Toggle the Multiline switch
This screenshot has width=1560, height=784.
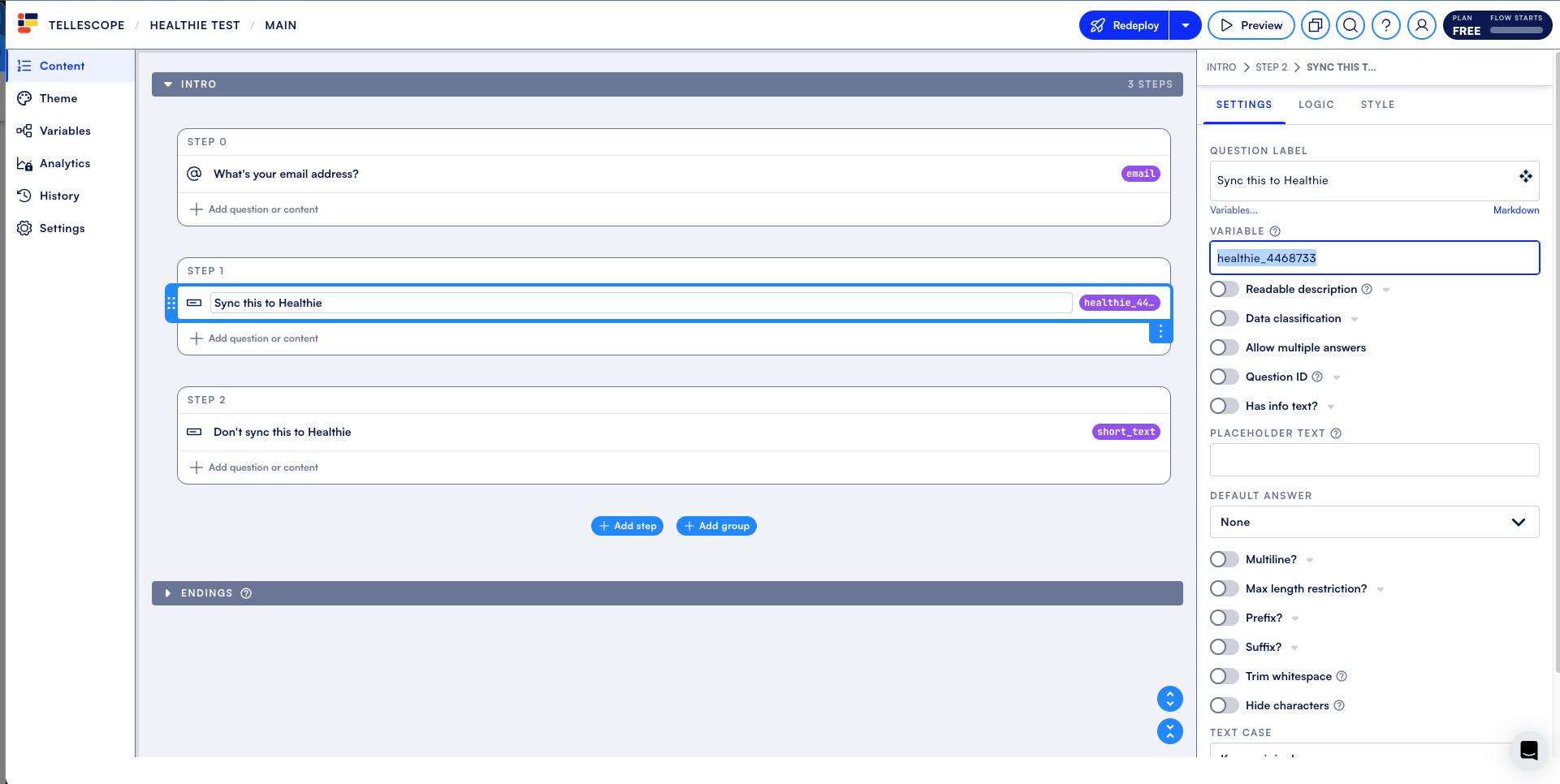pos(1224,559)
